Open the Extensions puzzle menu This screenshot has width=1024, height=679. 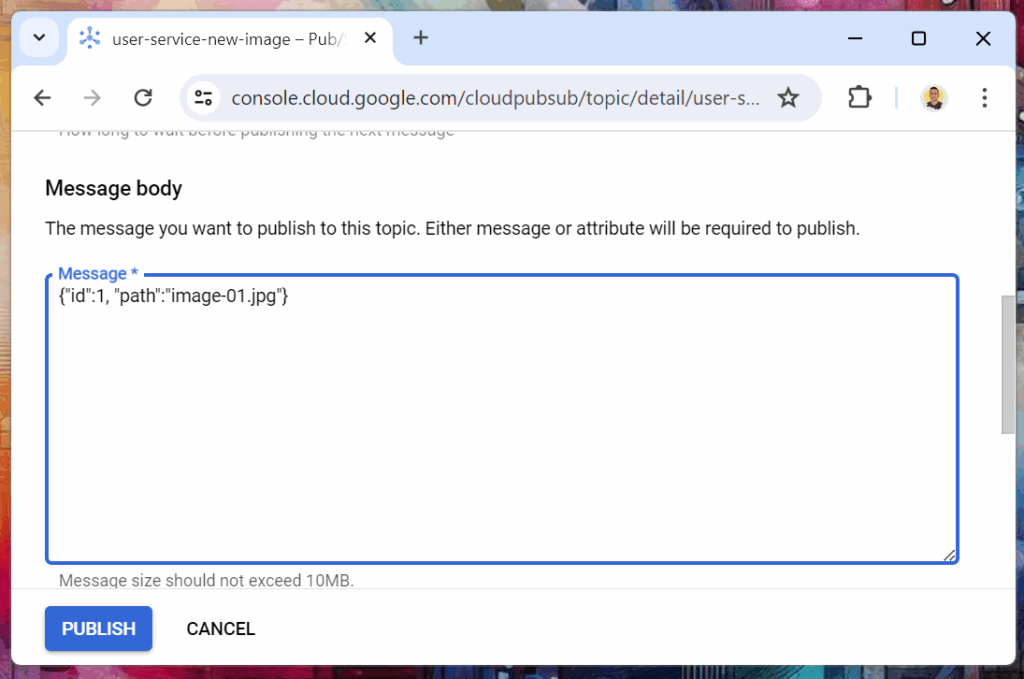[x=859, y=97]
